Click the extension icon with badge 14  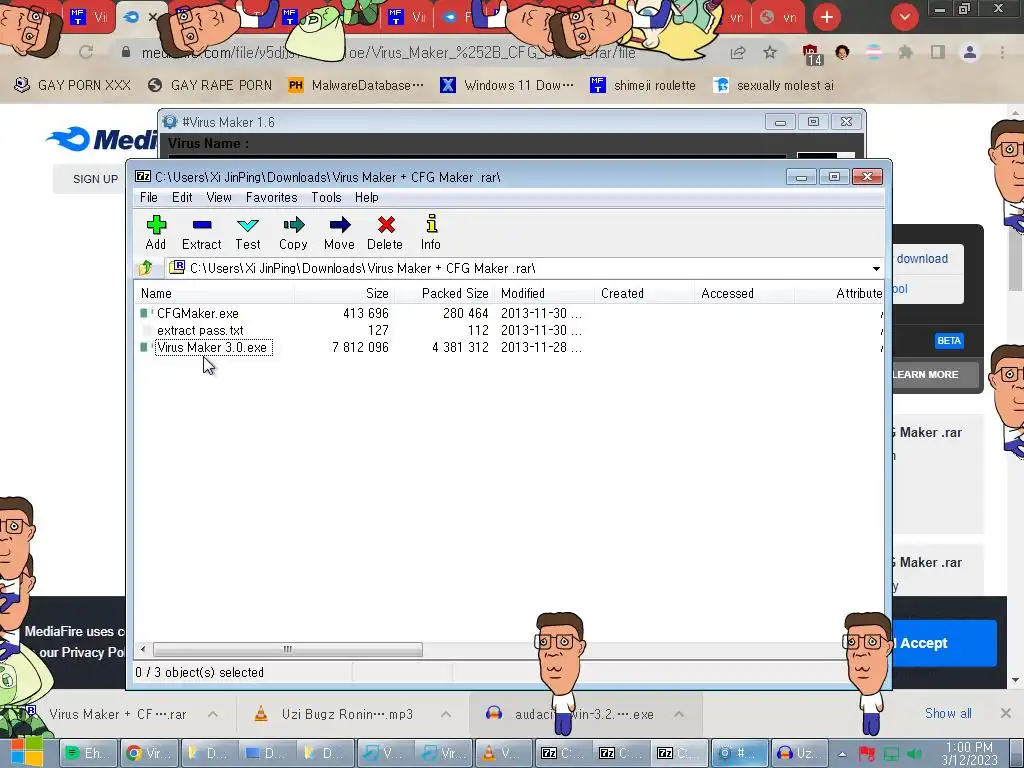[811, 54]
